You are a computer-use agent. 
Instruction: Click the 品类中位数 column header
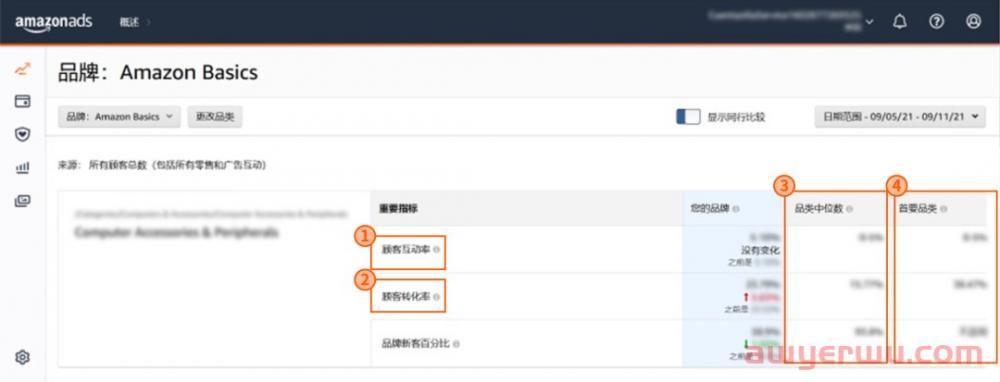point(818,209)
